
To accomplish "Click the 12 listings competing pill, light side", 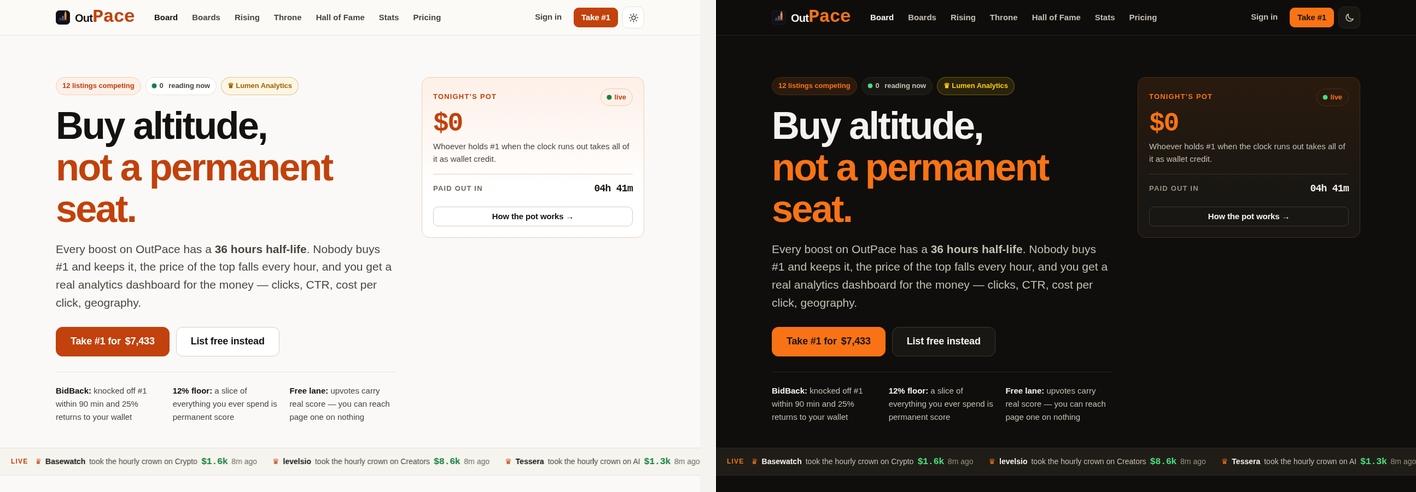I will click(98, 86).
